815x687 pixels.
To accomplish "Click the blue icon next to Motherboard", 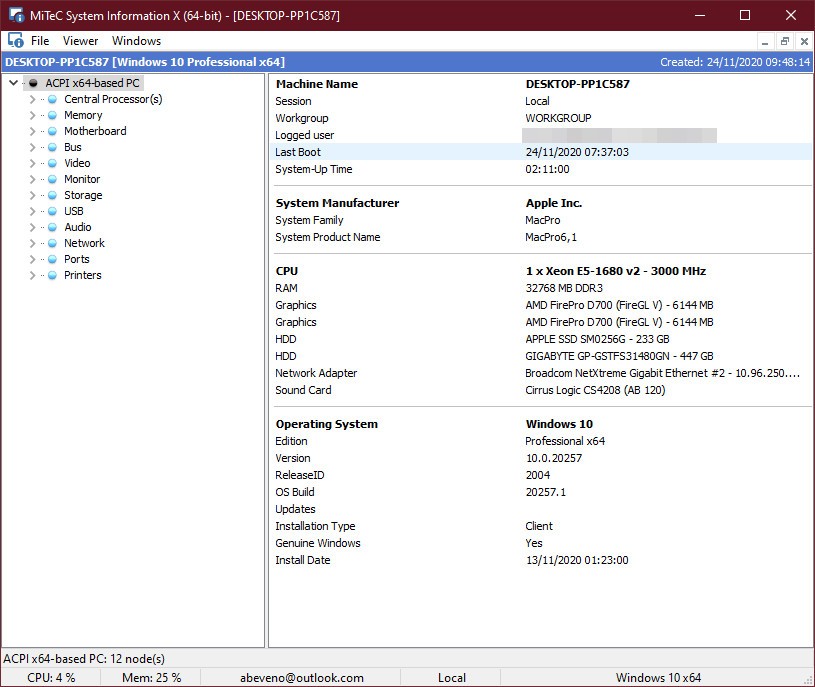I will click(52, 131).
